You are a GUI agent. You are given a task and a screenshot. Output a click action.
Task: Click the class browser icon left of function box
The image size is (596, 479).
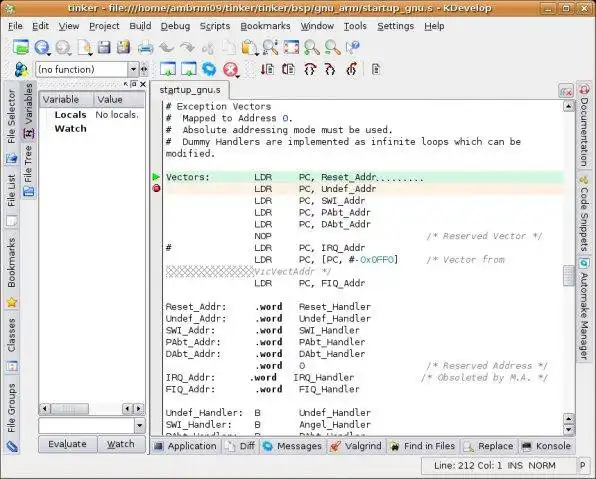click(21, 70)
